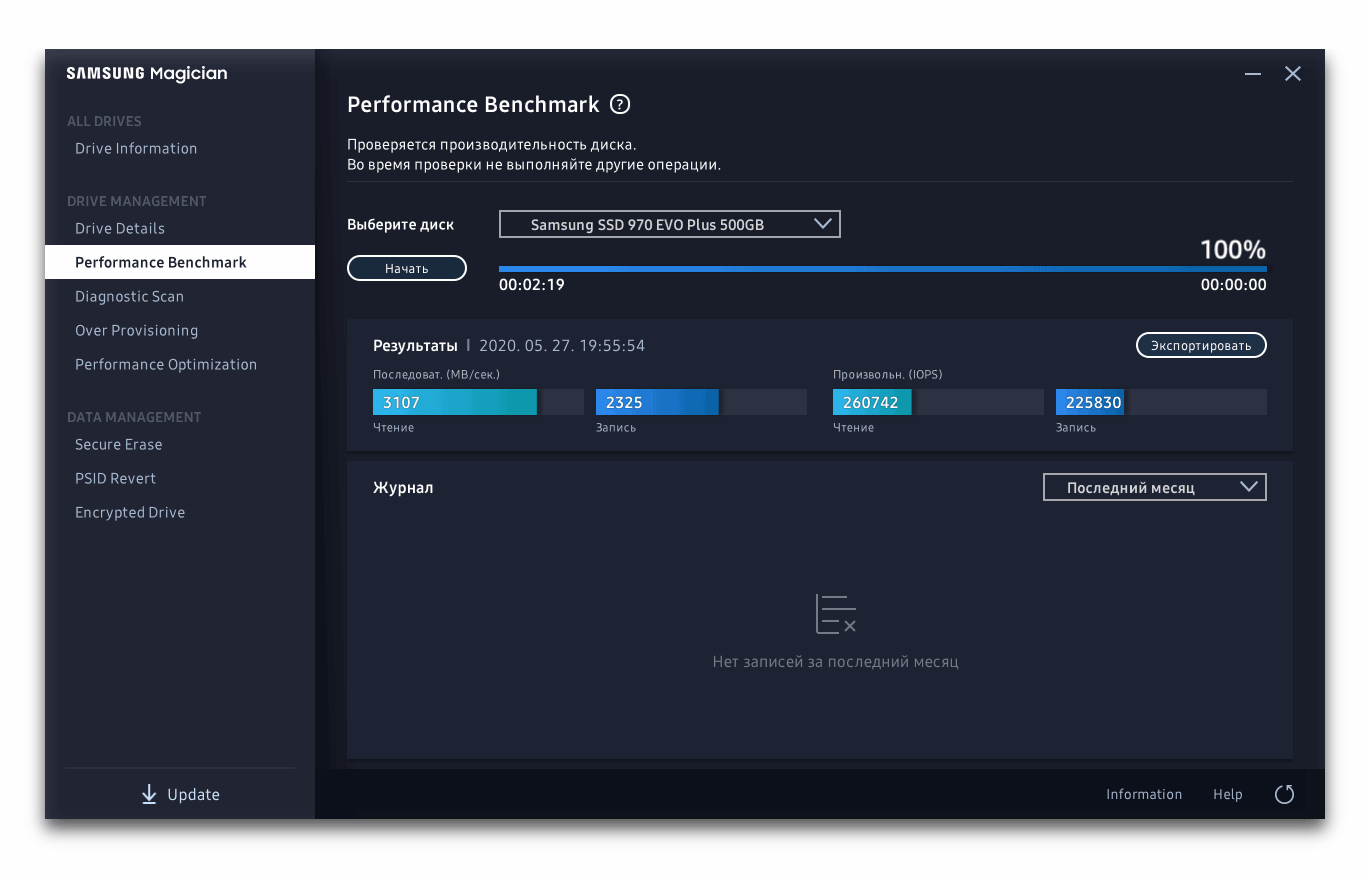Image resolution: width=1368 pixels, height=880 pixels.
Task: Click the Последоват. (МВ/сек.) label
Action: (x=436, y=375)
